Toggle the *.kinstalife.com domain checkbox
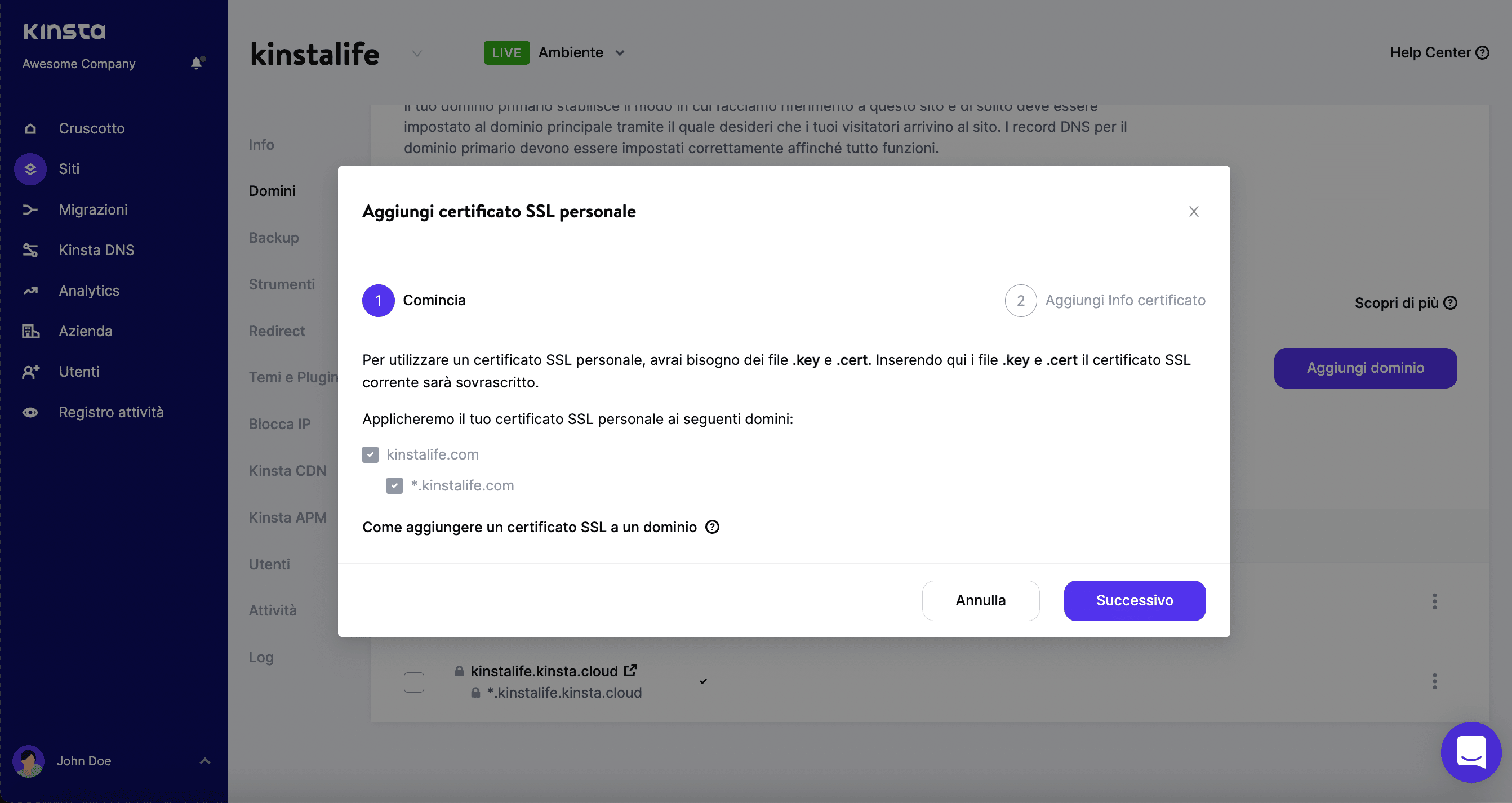This screenshot has height=803, width=1512. pos(395,485)
